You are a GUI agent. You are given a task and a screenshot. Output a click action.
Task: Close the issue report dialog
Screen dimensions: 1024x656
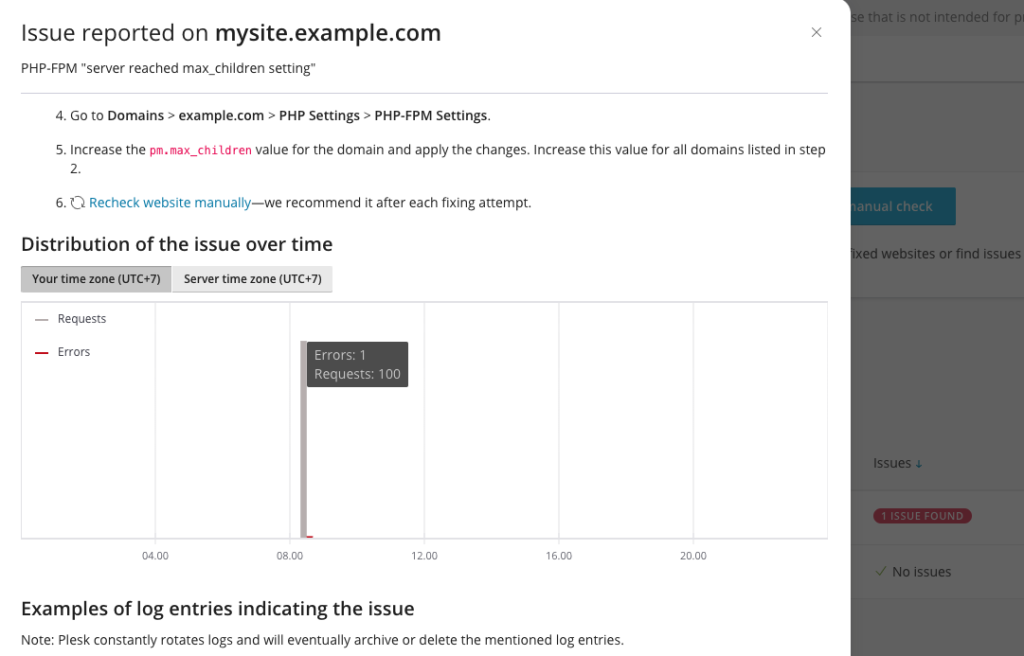(x=816, y=33)
